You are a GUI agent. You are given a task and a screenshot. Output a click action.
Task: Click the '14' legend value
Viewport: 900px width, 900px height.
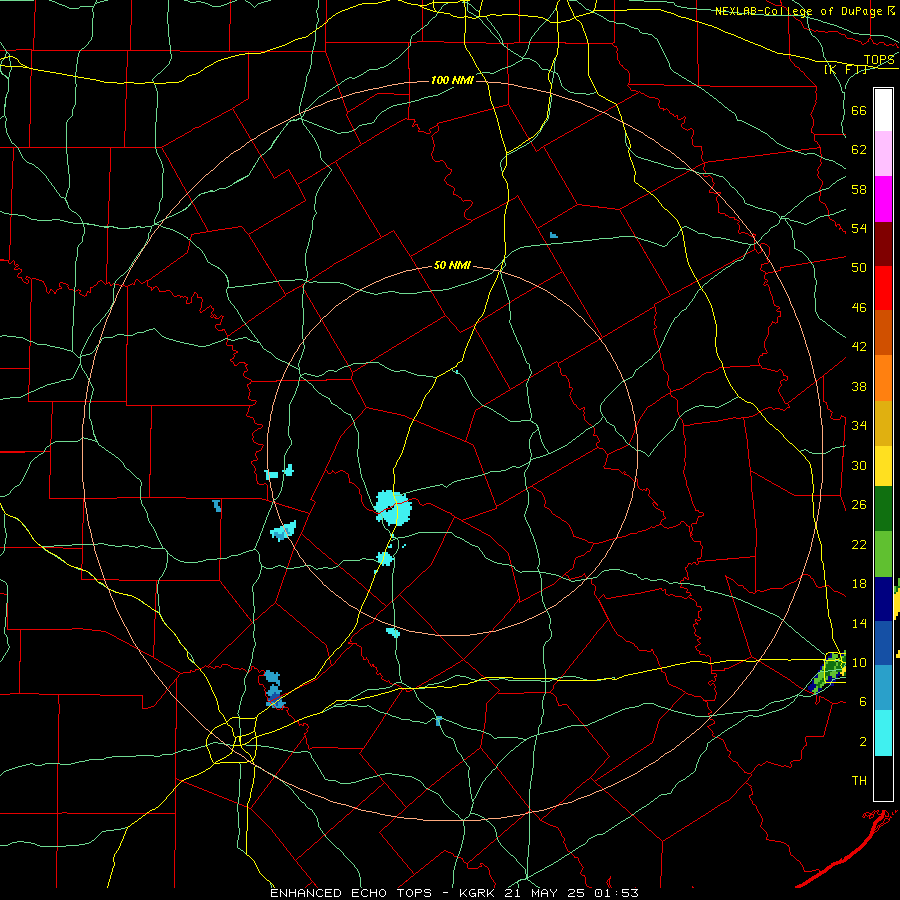pos(859,623)
